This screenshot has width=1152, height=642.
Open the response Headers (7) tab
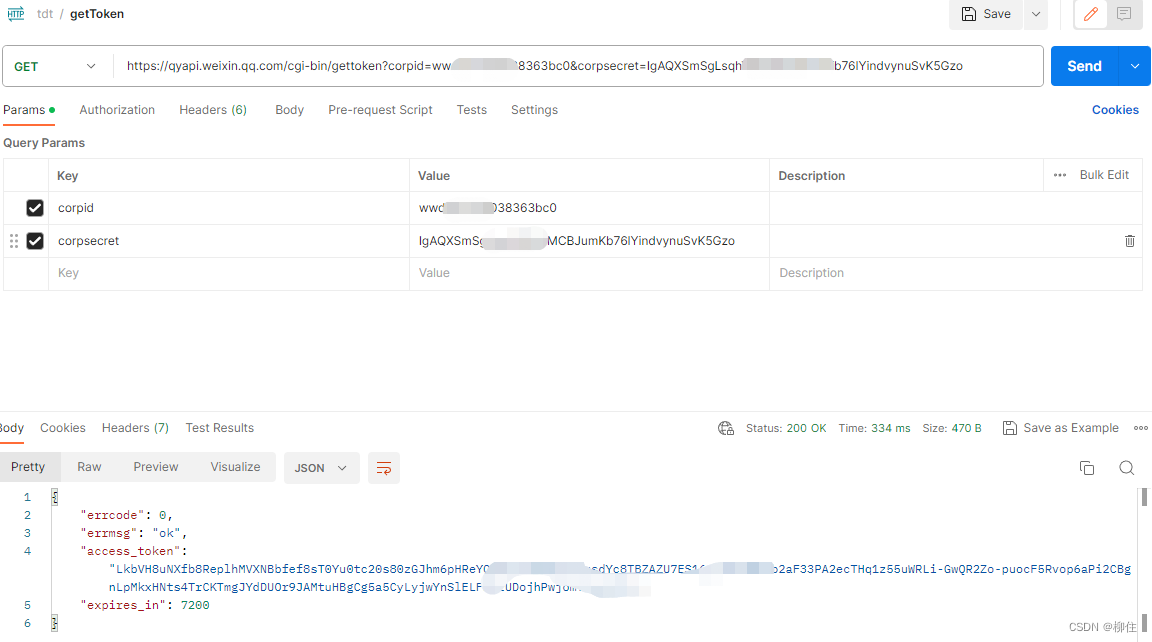click(x=135, y=428)
